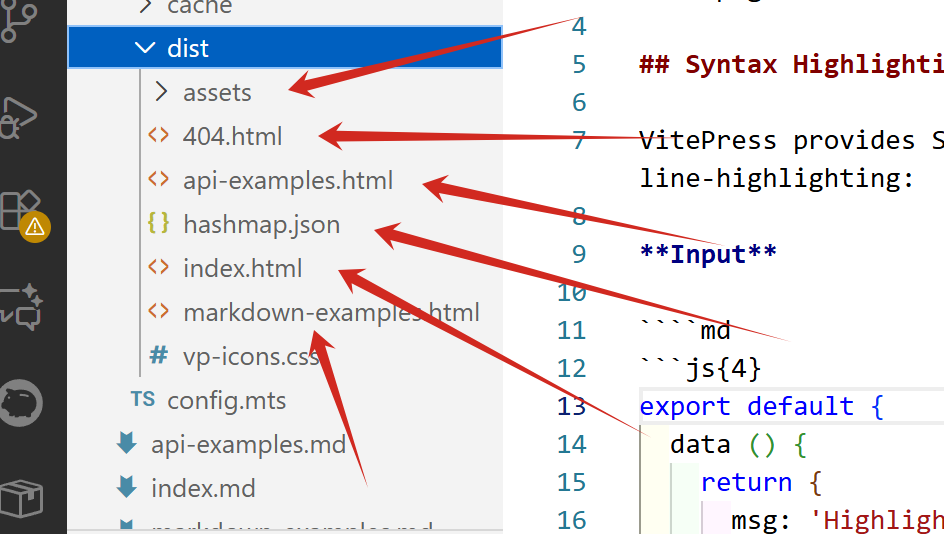
Task: Click the warning badge on Extensions icon
Action: (x=35, y=226)
